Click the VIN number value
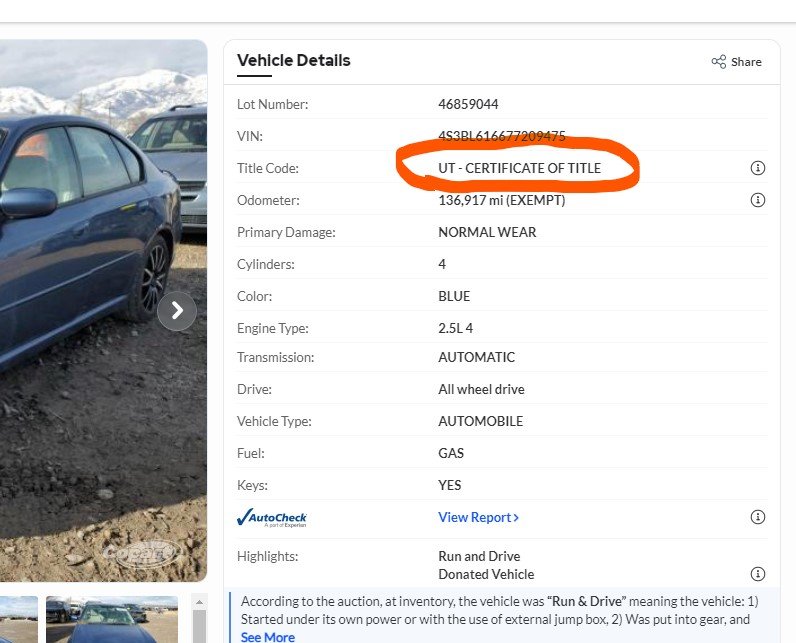Image resolution: width=796 pixels, height=643 pixels. click(x=502, y=136)
